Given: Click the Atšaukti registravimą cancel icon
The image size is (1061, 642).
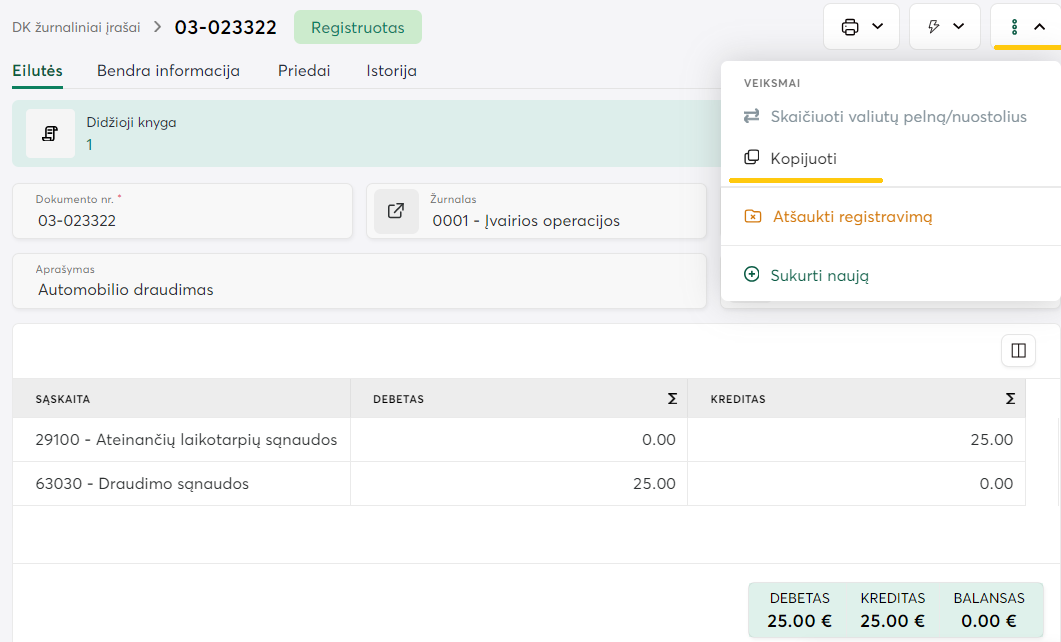Looking at the screenshot, I should click(753, 216).
